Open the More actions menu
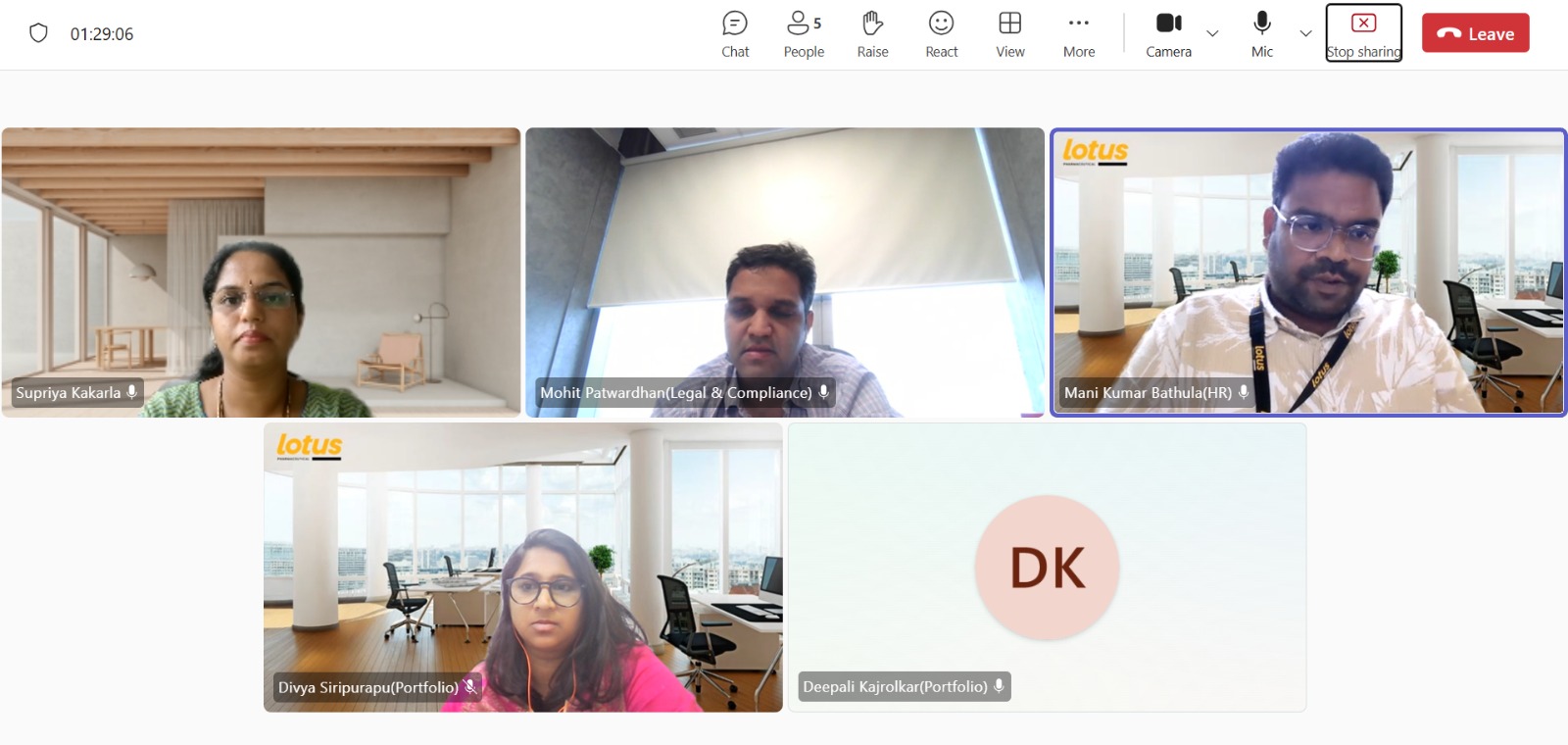Screen dimensions: 1568x745 [x=1079, y=34]
